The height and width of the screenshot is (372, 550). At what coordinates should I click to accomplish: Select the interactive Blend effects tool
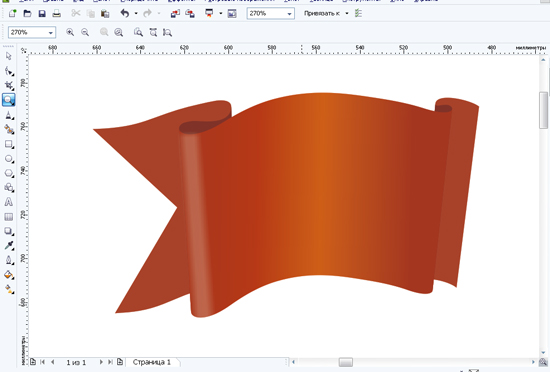[8, 231]
